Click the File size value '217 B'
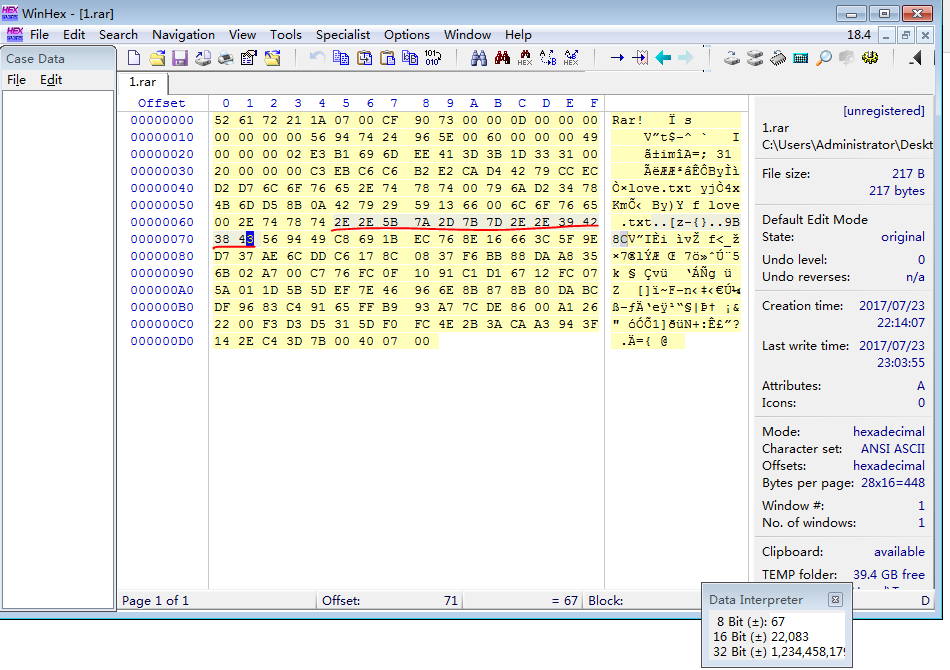 pos(908,174)
